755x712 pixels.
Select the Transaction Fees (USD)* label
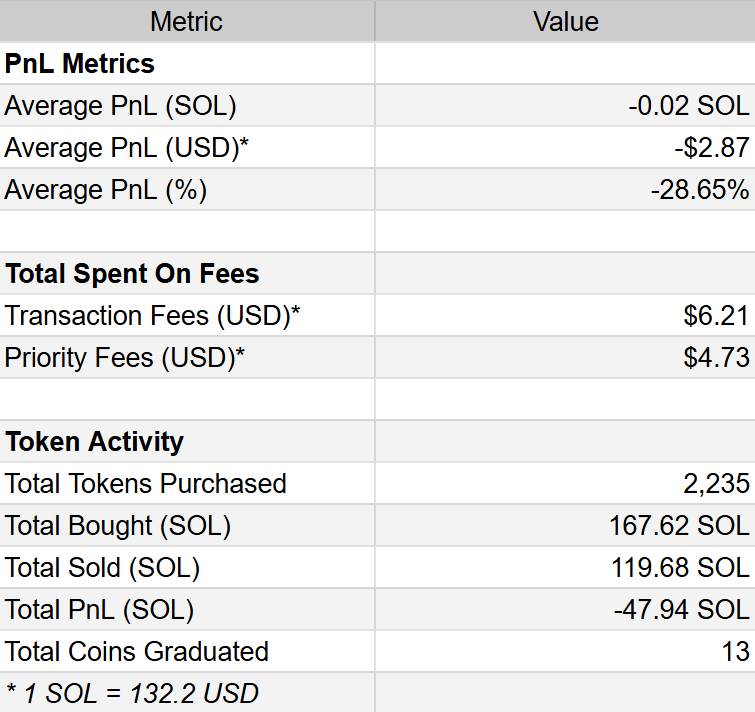(x=152, y=315)
